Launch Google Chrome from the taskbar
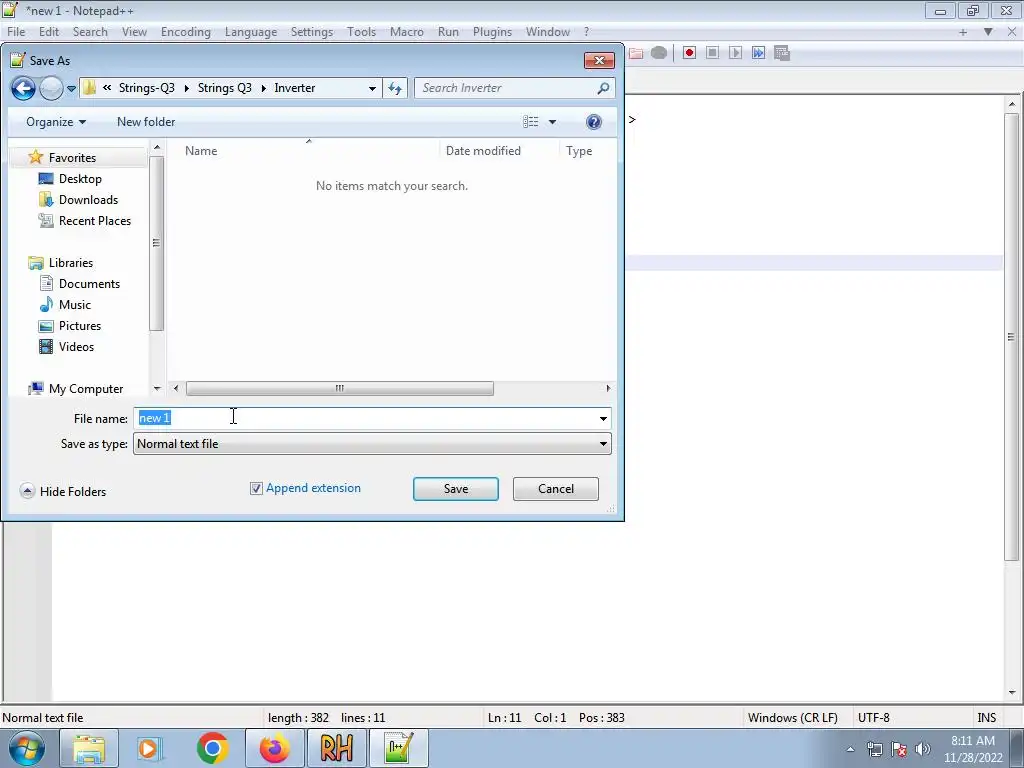 pyautogui.click(x=212, y=748)
